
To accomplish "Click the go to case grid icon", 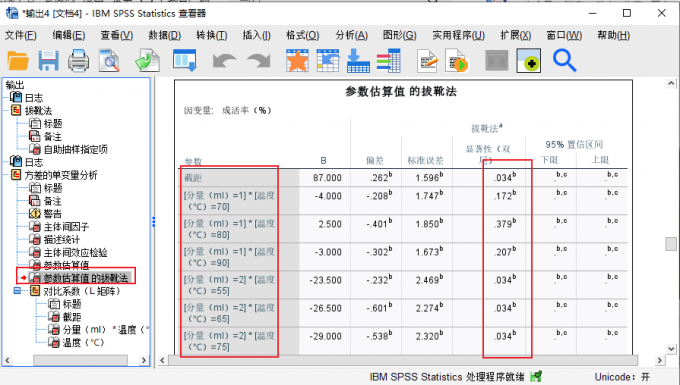I will click(328, 60).
